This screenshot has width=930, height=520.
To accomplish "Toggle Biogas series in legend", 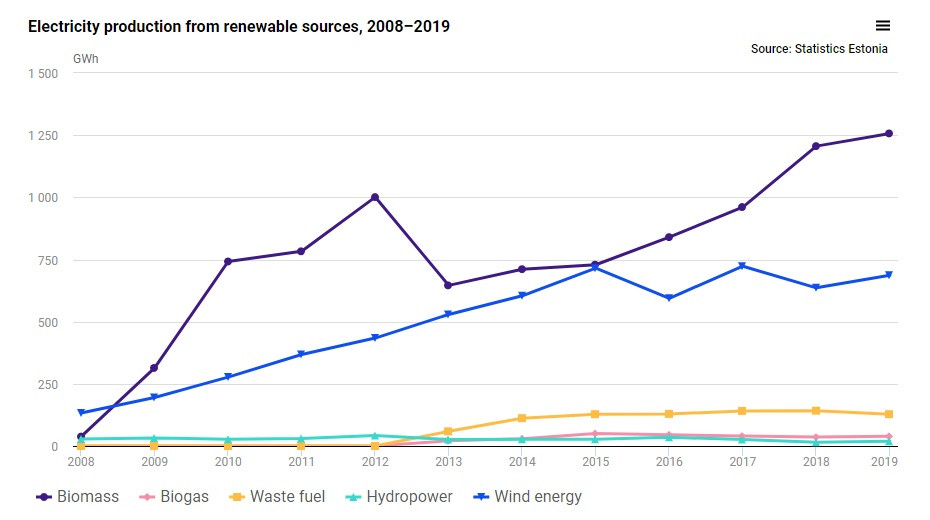I will [x=185, y=497].
